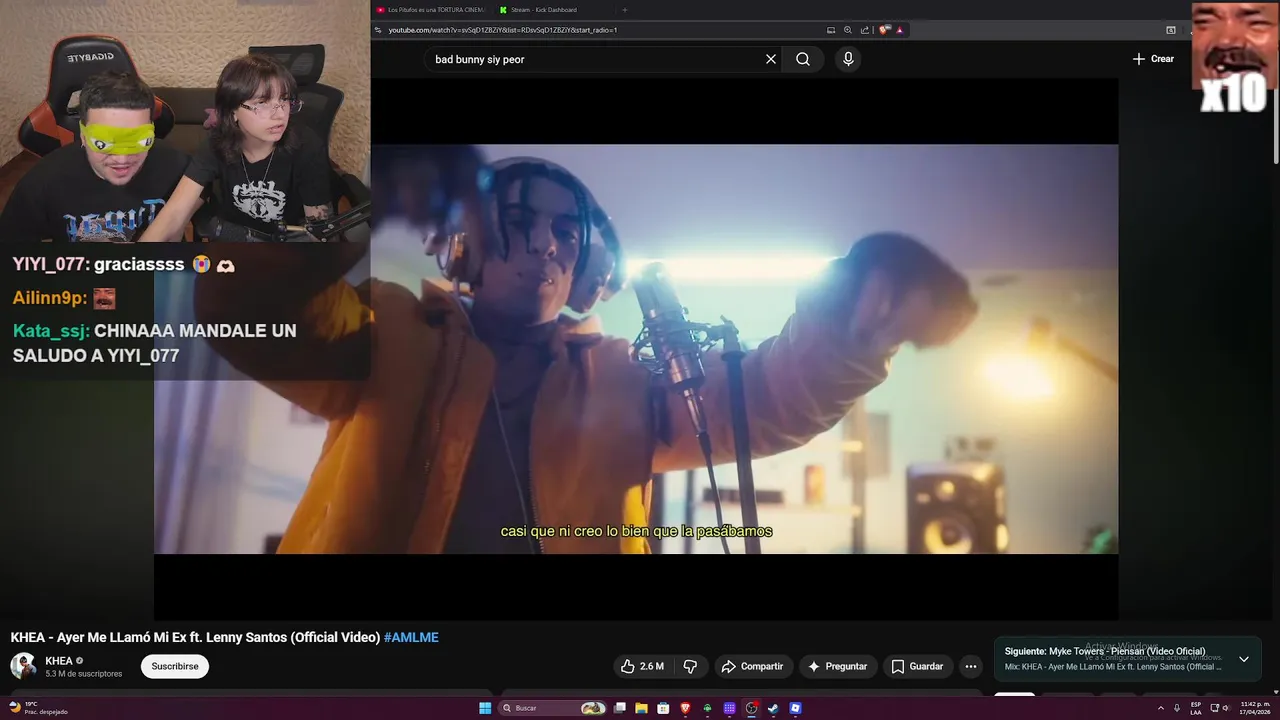Open Task View from the taskbar
1280x720 pixels.
[x=620, y=708]
